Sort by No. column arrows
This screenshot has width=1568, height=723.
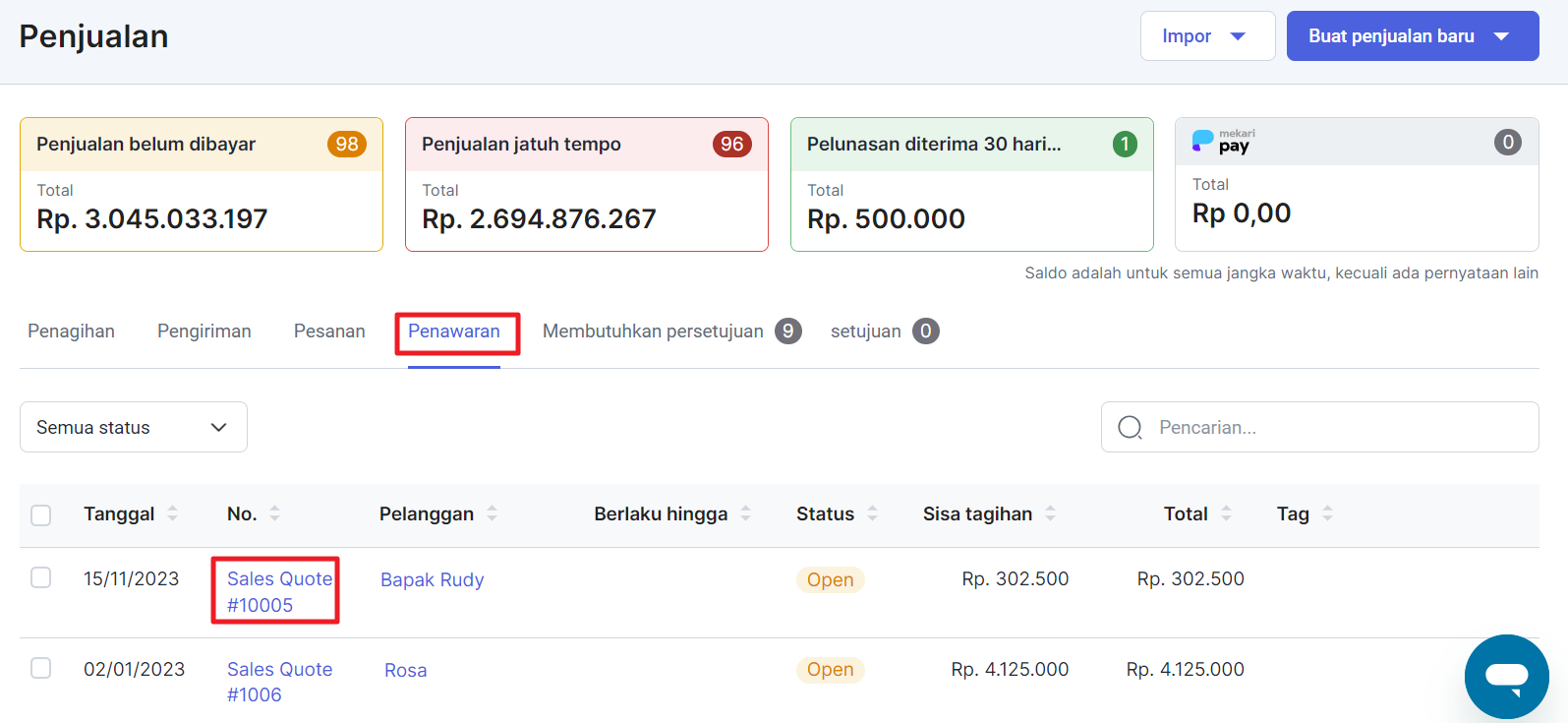[x=275, y=513]
